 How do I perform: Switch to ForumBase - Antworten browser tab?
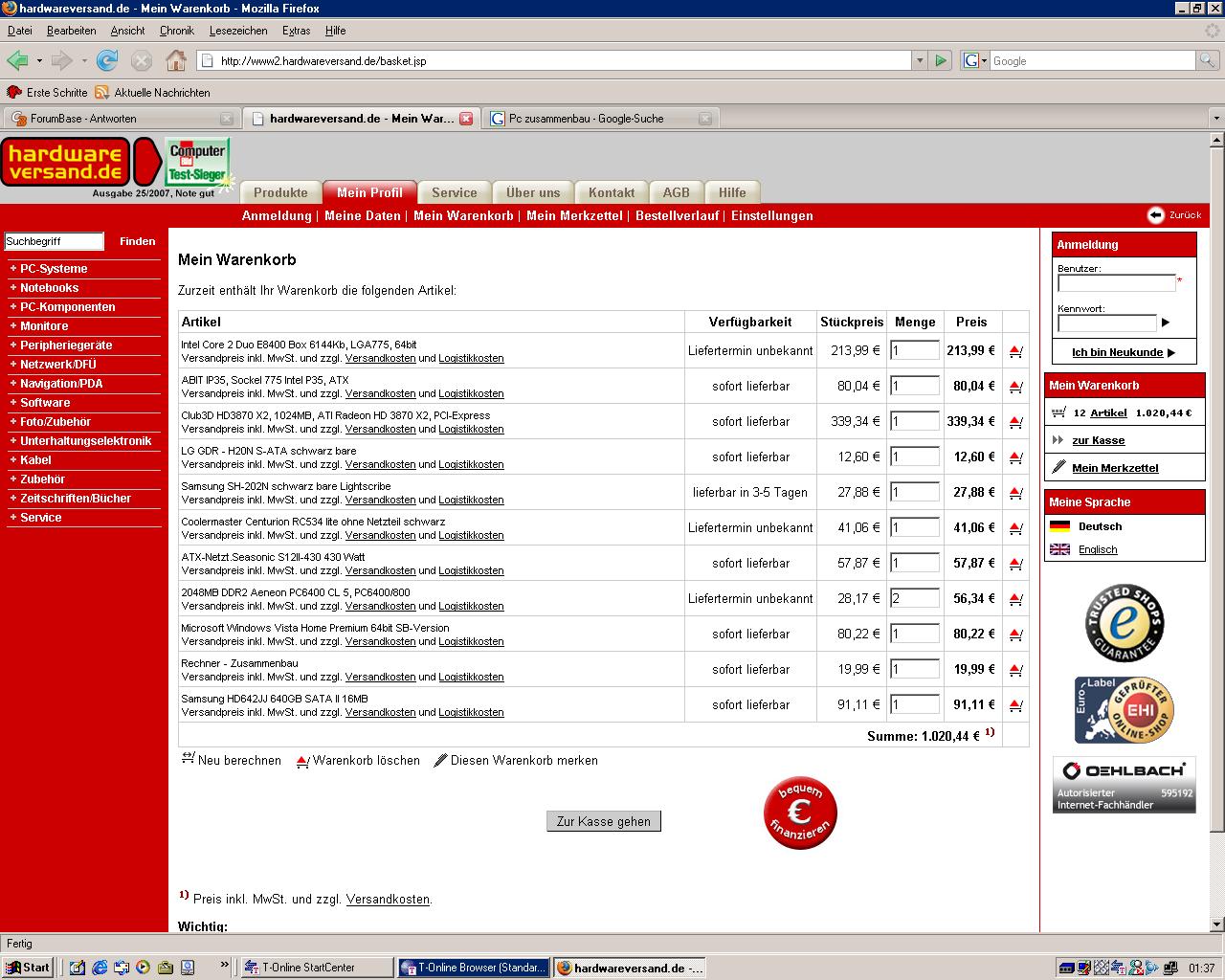pos(120,119)
